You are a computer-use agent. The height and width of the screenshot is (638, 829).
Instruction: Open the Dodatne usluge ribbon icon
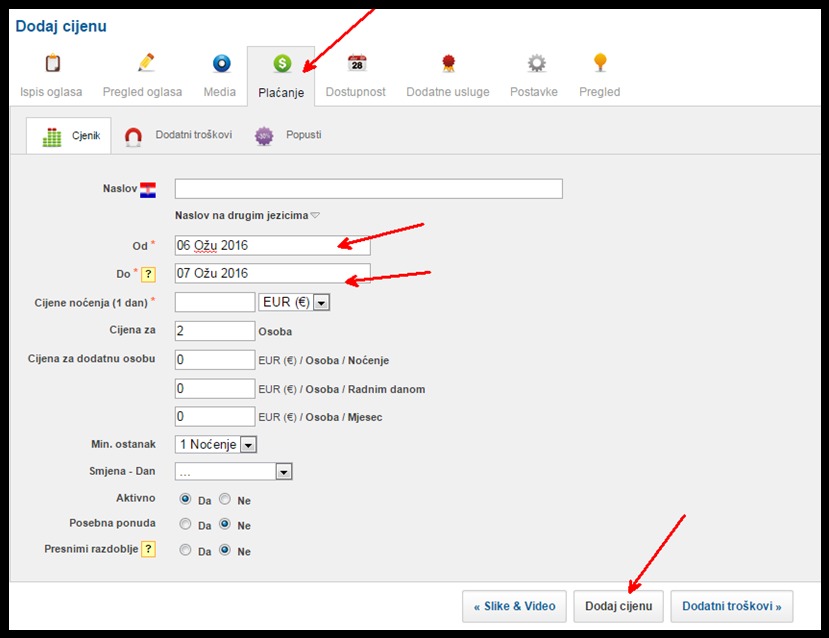click(448, 64)
